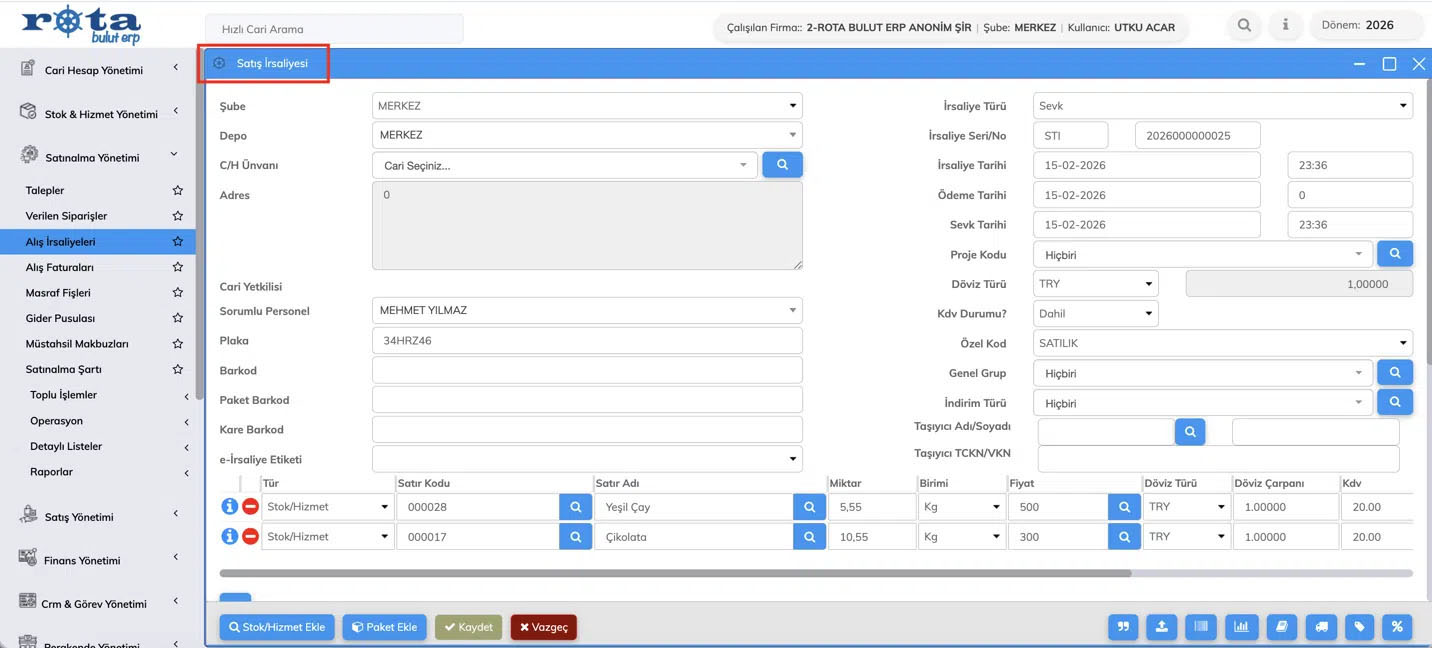
Task: Click the Stok/Hizmet Ekle button
Action: pos(277,627)
